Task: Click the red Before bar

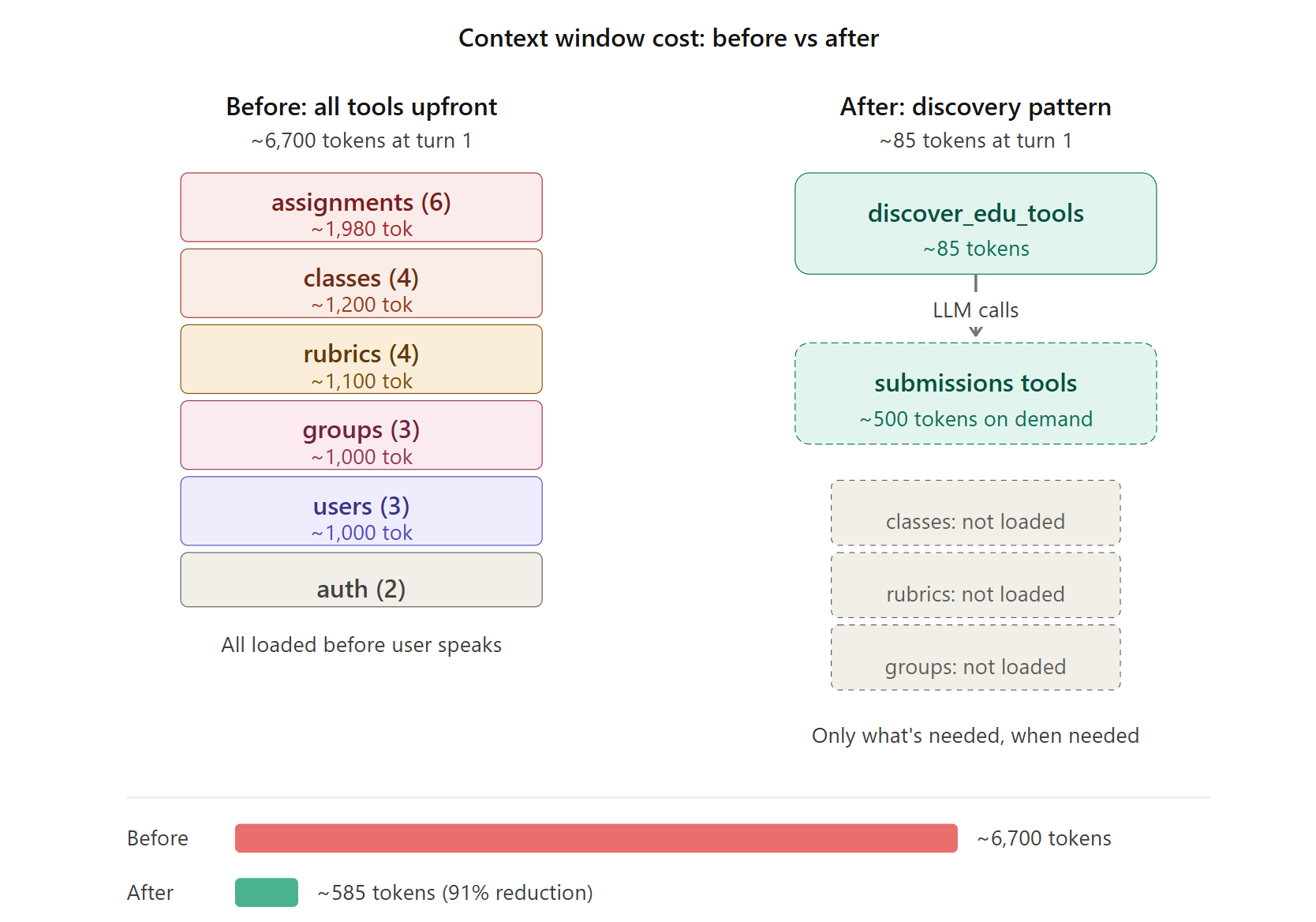Action: [596, 838]
